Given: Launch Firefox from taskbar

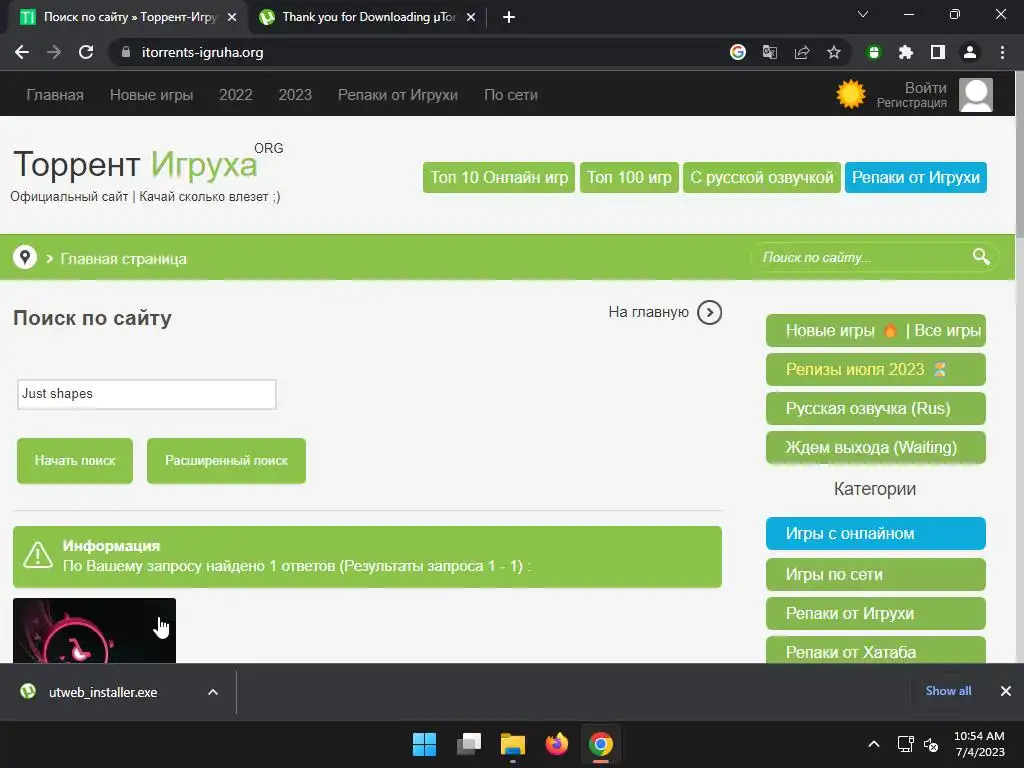Looking at the screenshot, I should coord(556,744).
